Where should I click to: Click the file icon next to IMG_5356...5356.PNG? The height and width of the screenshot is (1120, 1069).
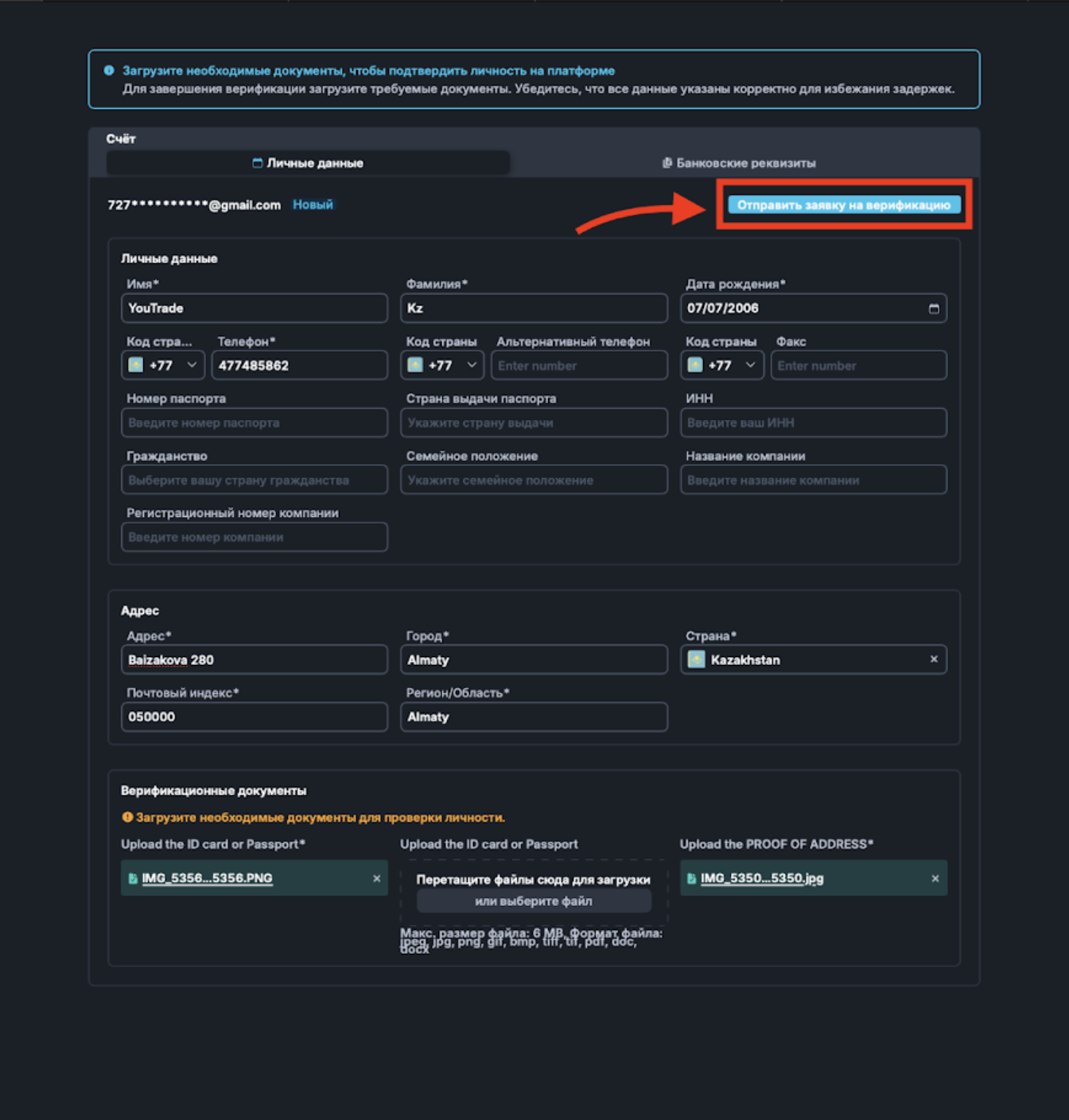click(x=132, y=878)
